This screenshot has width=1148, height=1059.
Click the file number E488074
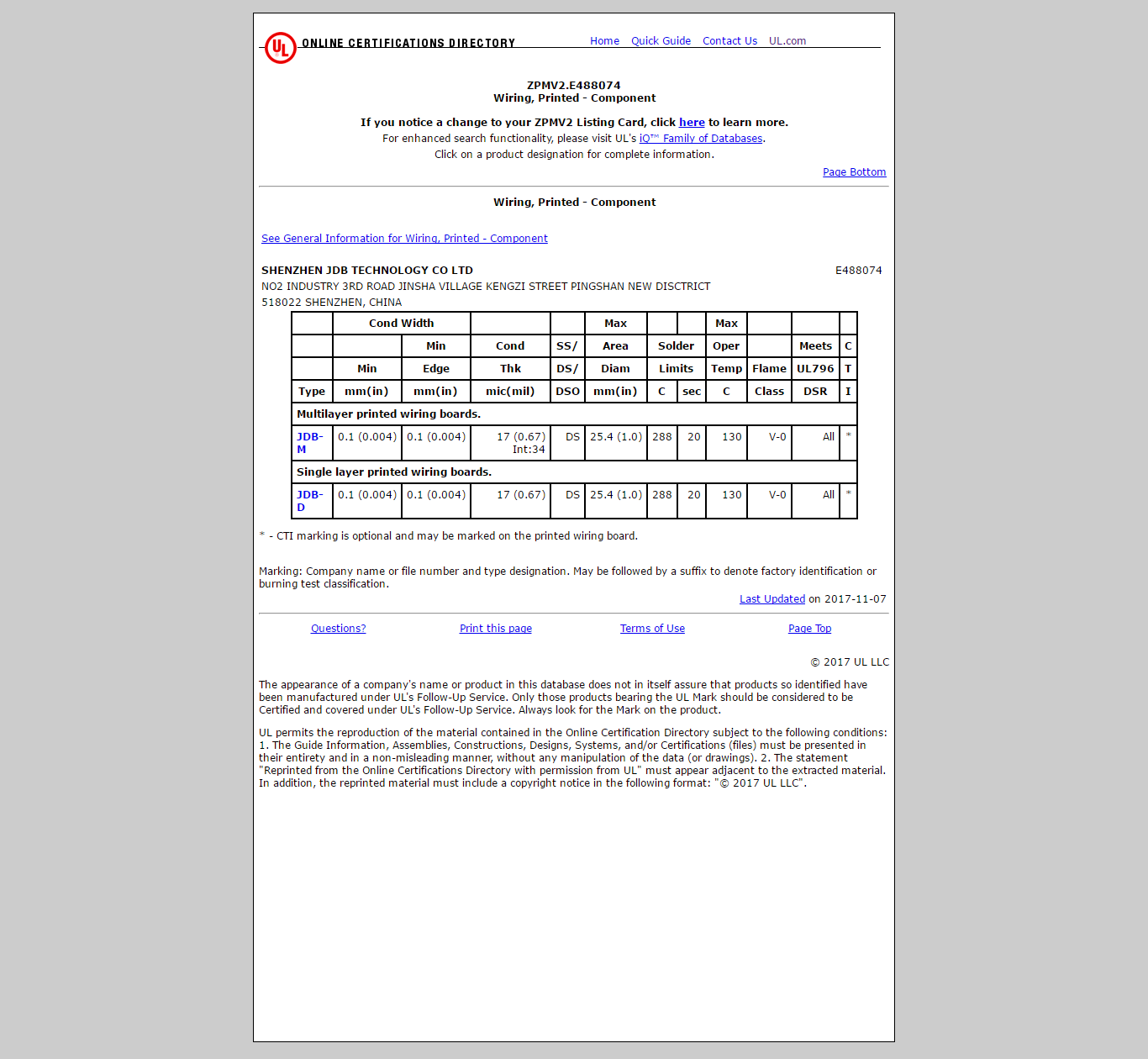pyautogui.click(x=858, y=271)
